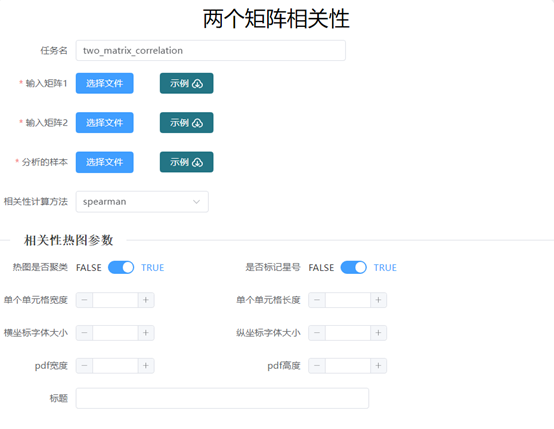
Task: Click the 标题 input box
Action: point(222,398)
